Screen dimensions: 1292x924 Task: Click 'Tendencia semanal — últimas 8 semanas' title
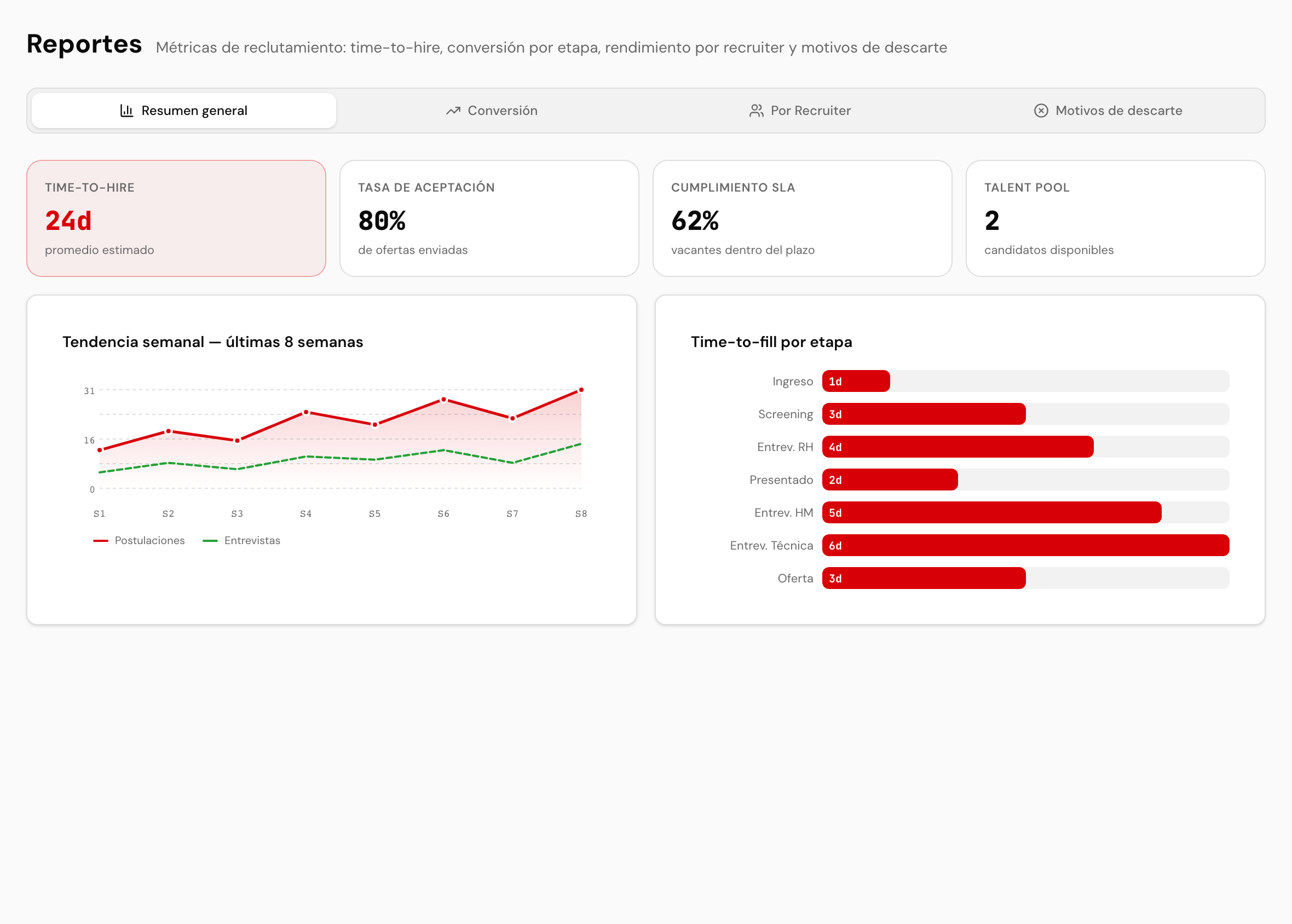pyautogui.click(x=213, y=342)
